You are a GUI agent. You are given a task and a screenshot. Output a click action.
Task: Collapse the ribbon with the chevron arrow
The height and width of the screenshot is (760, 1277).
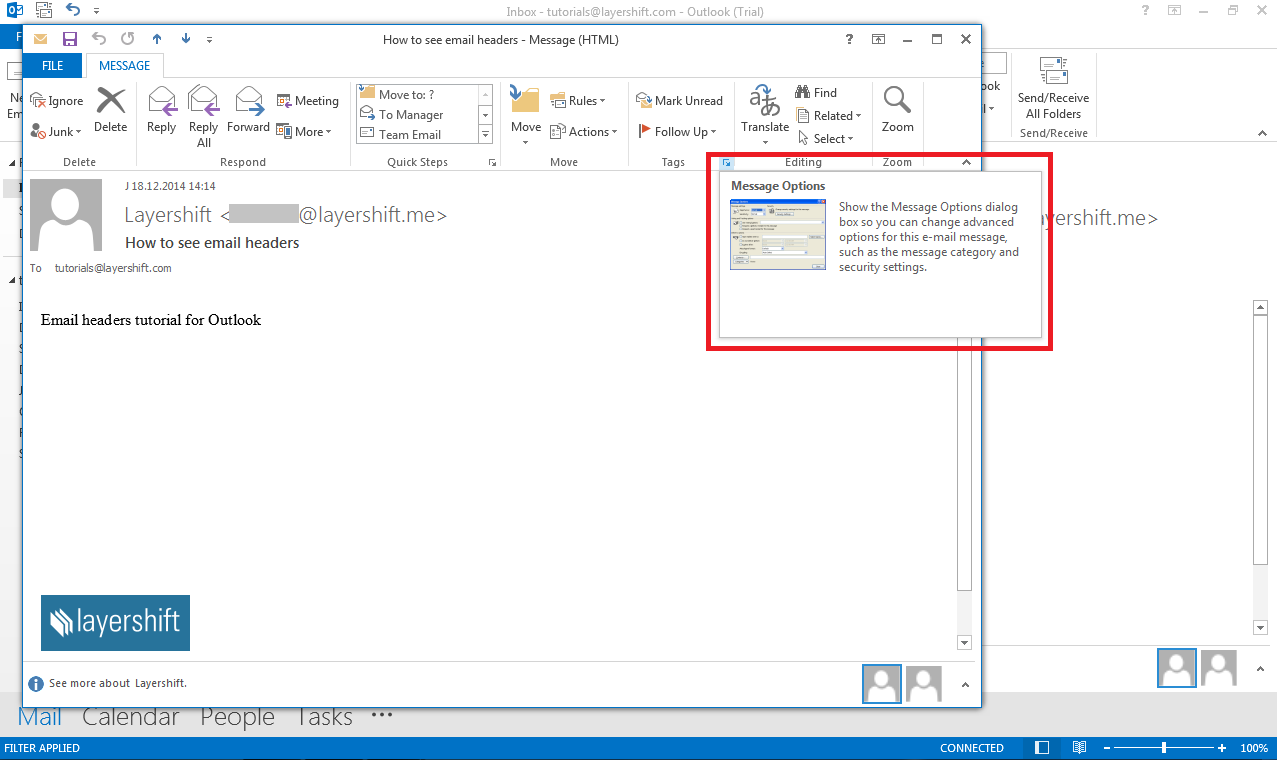(x=966, y=161)
